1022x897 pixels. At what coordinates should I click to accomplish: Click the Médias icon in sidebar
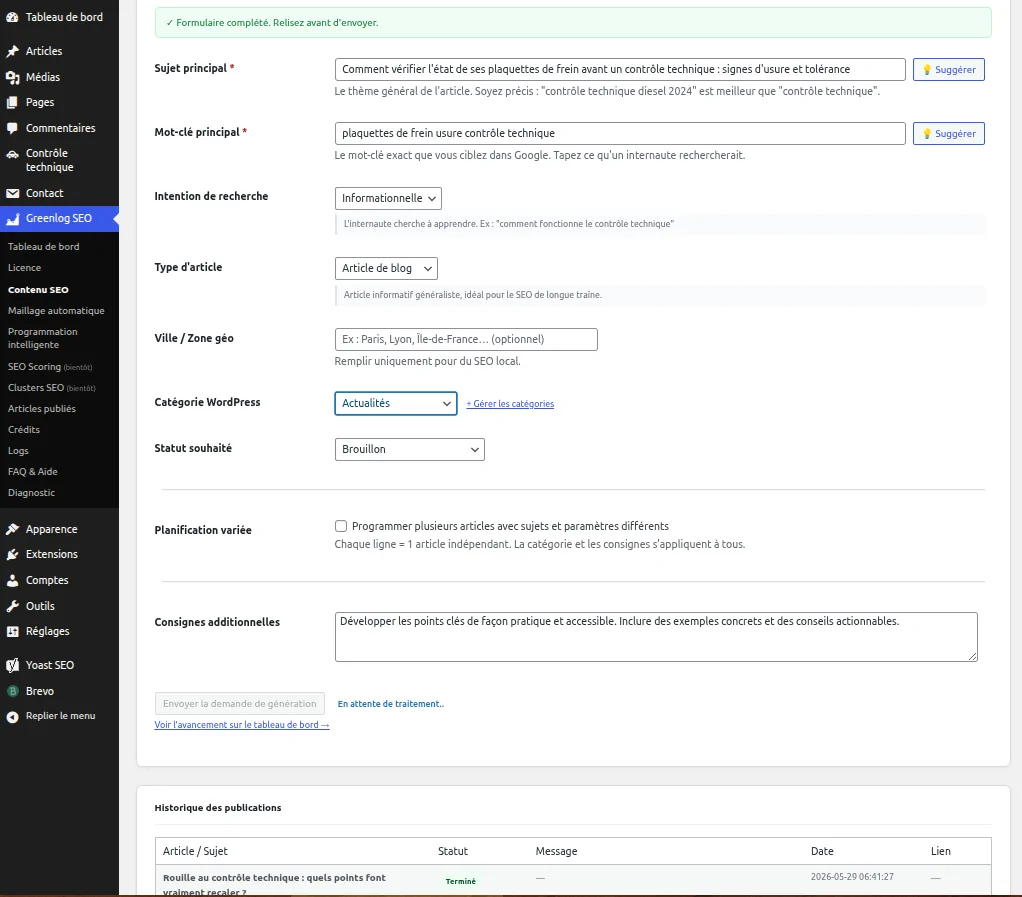click(x=12, y=78)
